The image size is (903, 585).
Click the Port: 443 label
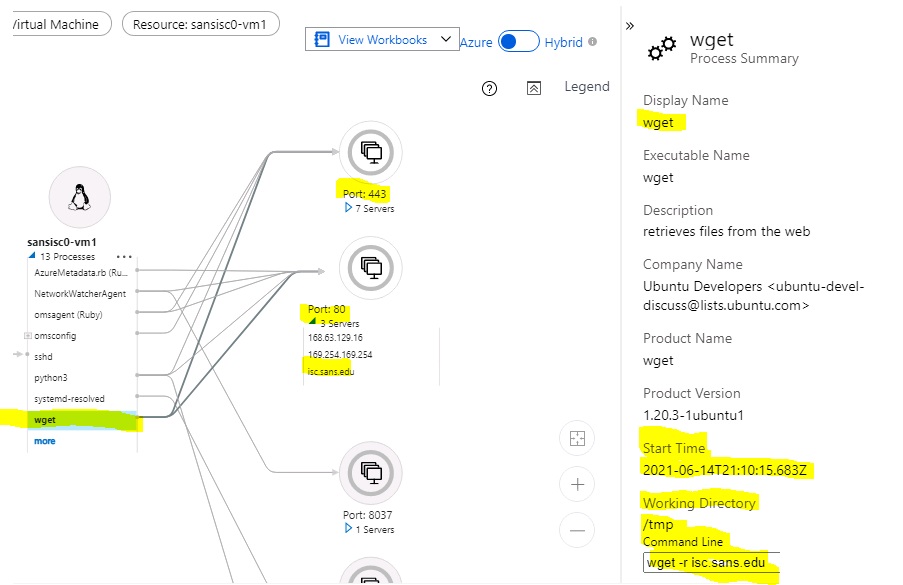(x=365, y=193)
